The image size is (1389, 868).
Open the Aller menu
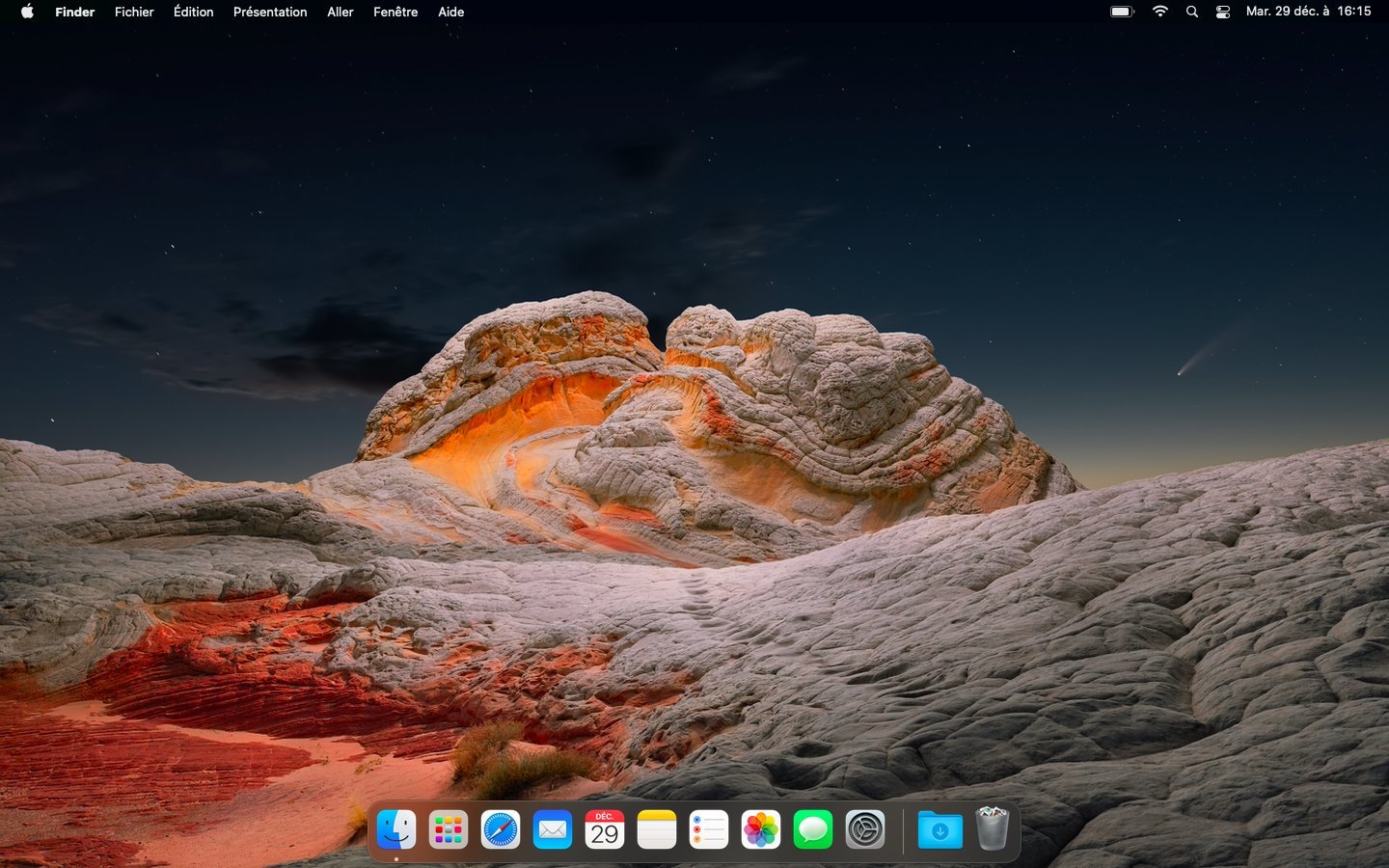coord(340,12)
